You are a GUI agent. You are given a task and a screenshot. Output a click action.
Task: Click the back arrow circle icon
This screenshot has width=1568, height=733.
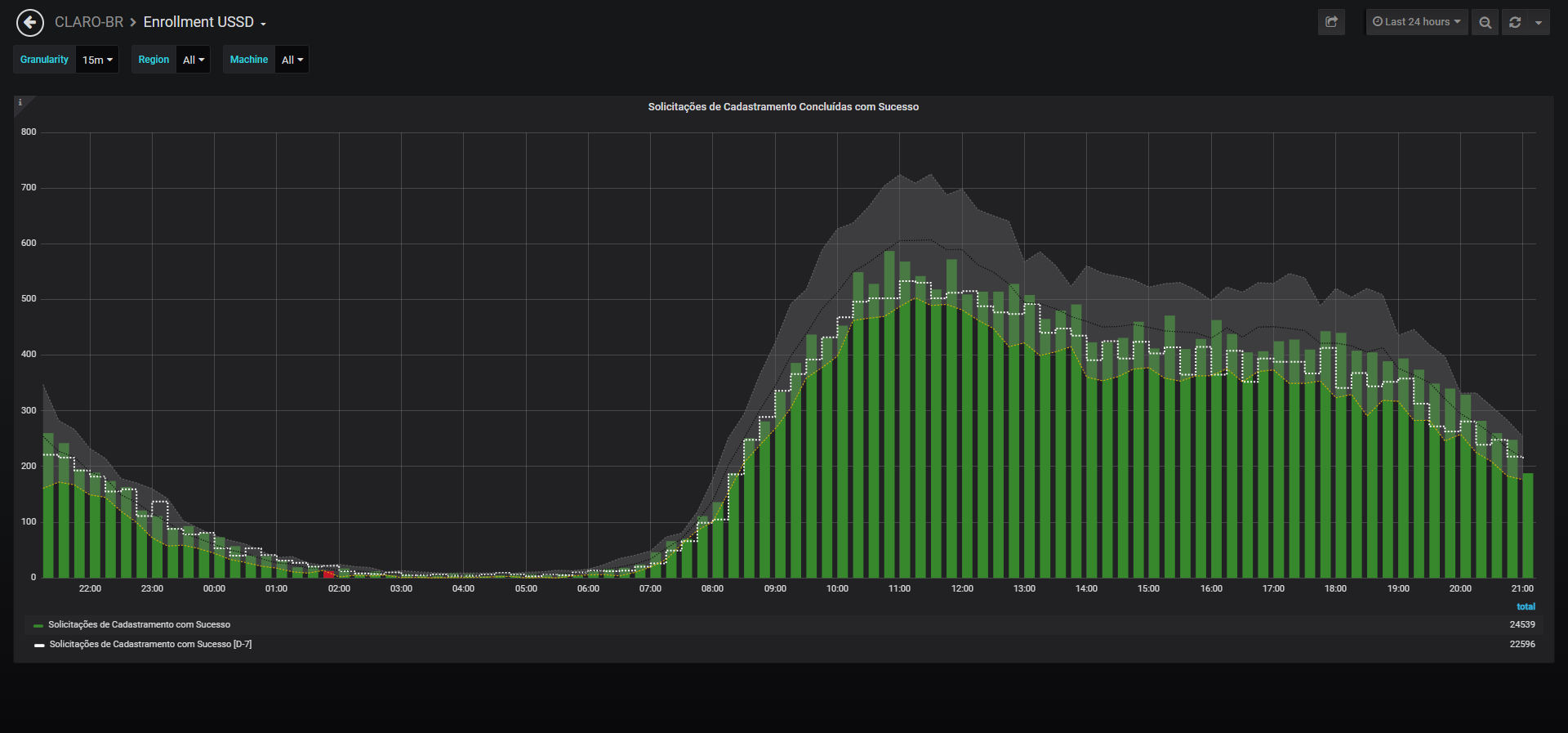coord(30,23)
